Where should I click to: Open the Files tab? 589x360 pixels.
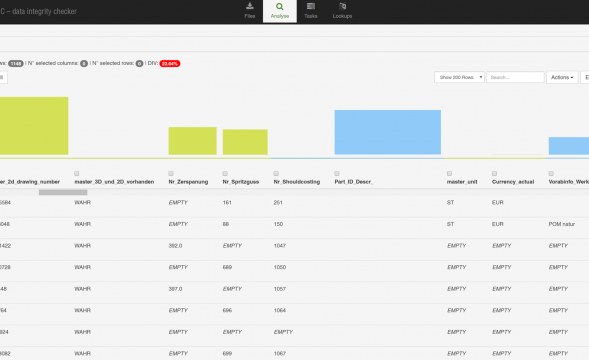[249, 11]
